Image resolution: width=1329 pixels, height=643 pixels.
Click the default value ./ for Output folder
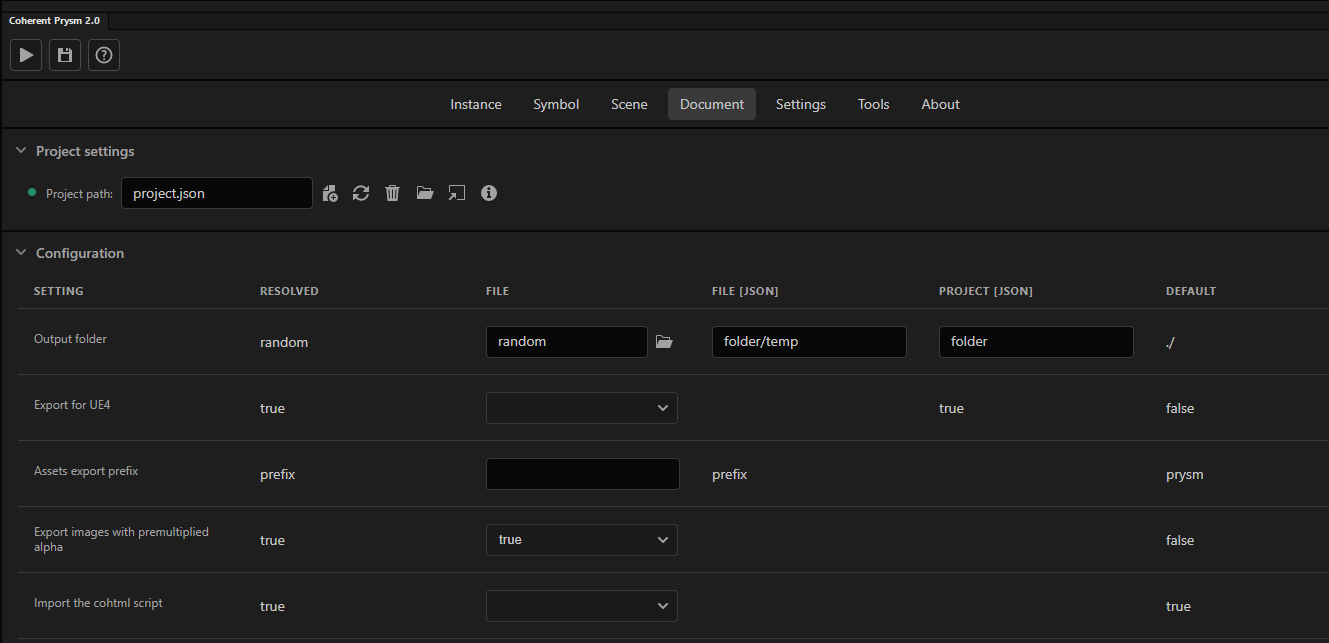click(1170, 342)
